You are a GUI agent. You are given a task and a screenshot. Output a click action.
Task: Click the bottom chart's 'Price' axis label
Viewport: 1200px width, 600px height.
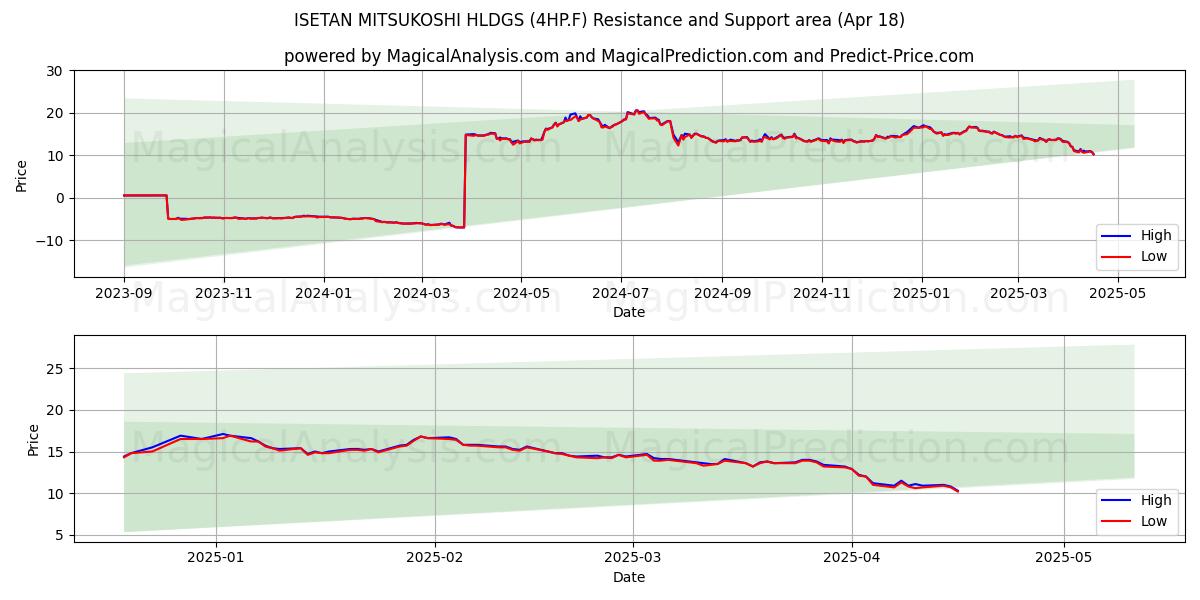(x=34, y=439)
